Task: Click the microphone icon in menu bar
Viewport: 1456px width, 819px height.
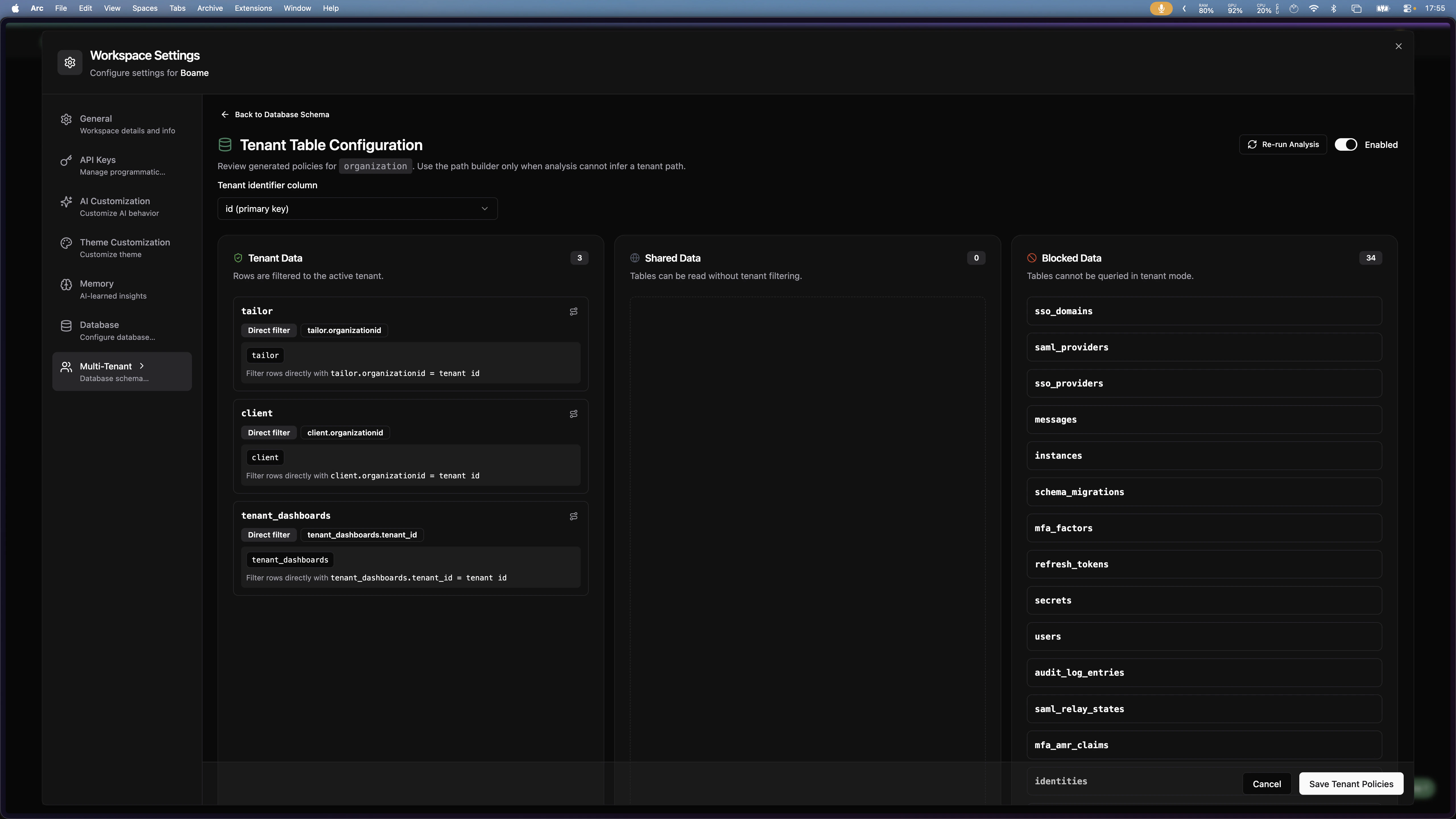Action: click(1161, 9)
